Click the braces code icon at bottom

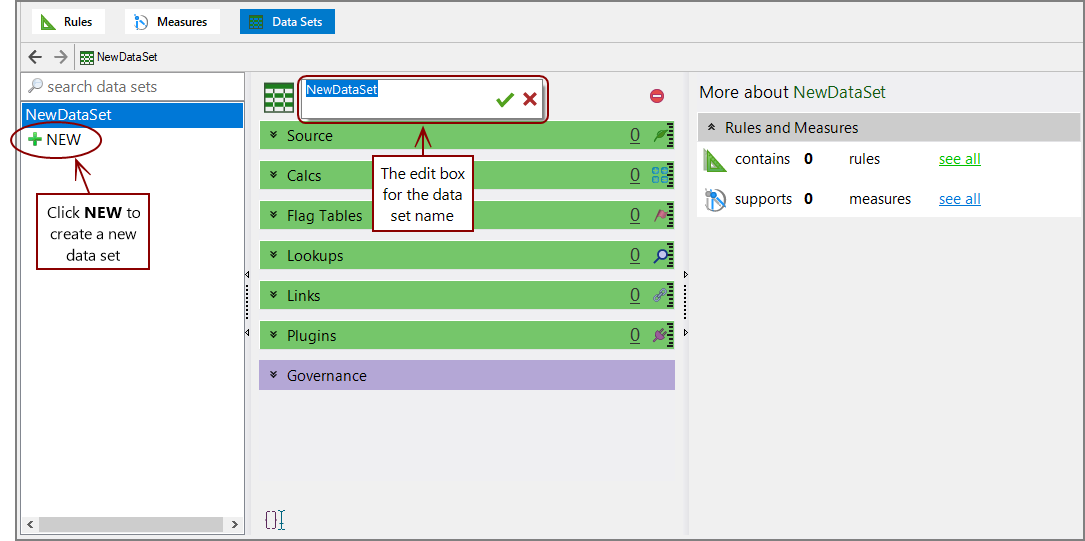(x=275, y=520)
